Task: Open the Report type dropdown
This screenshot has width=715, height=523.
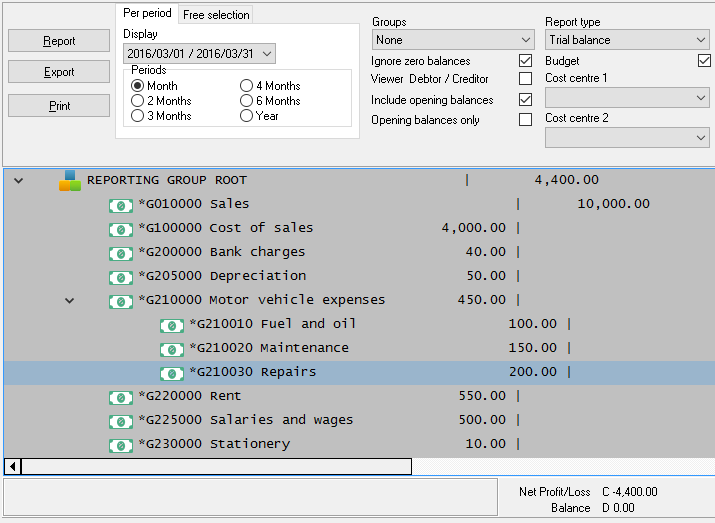Action: [x=627, y=40]
